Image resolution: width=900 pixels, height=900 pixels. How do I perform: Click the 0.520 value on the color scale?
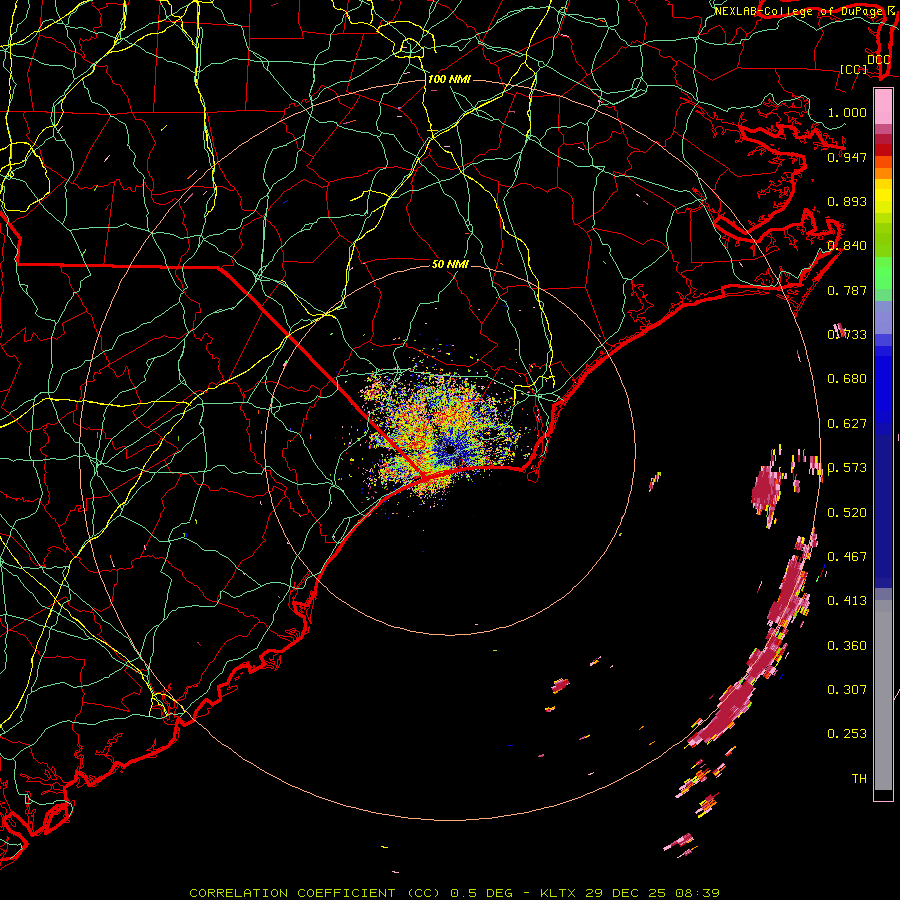847,512
